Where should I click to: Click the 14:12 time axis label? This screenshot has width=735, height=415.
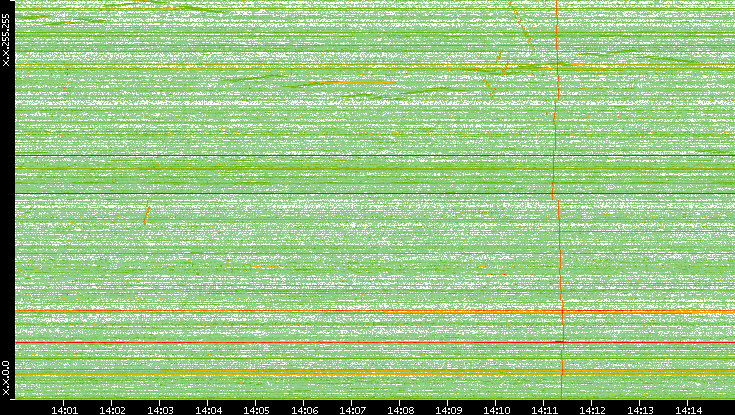592,410
